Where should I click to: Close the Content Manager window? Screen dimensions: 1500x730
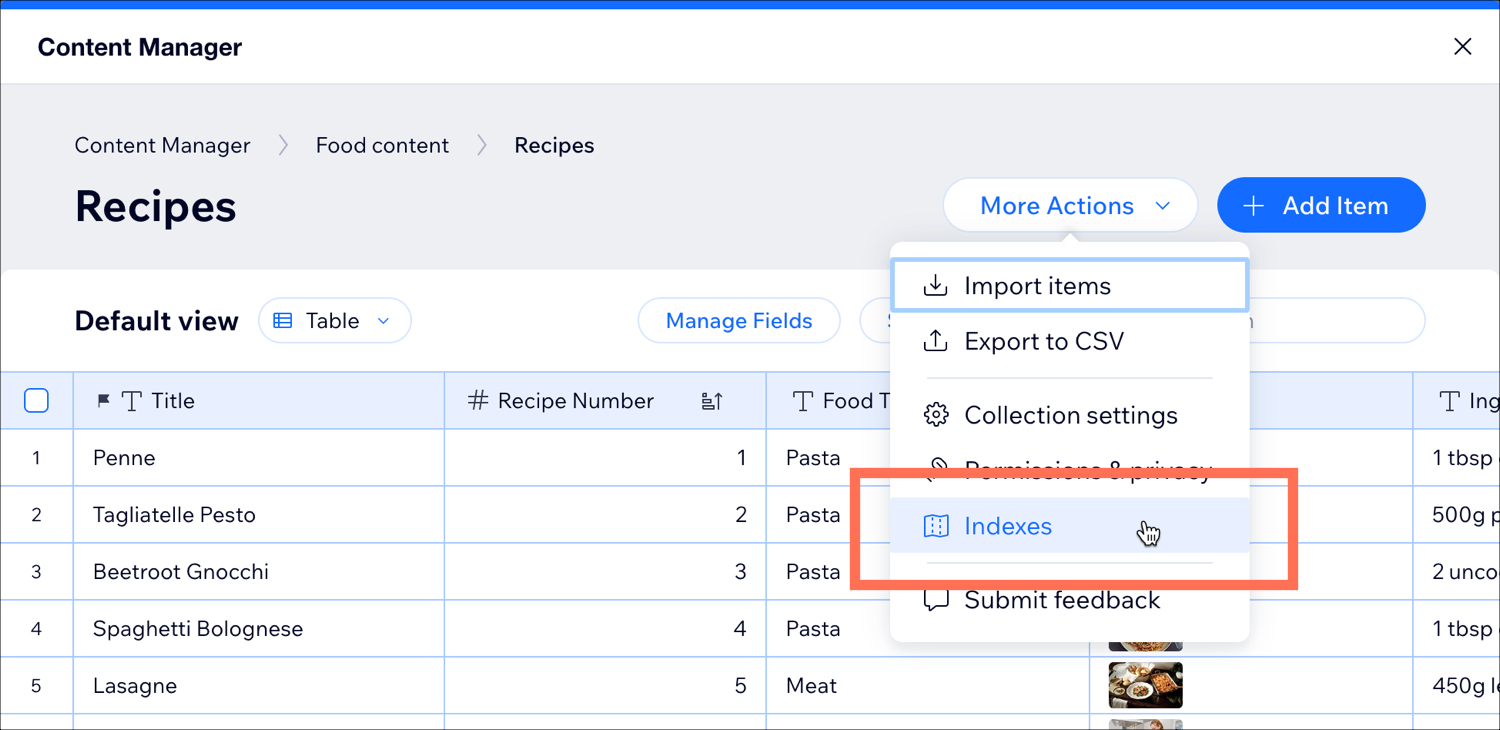(x=1462, y=47)
